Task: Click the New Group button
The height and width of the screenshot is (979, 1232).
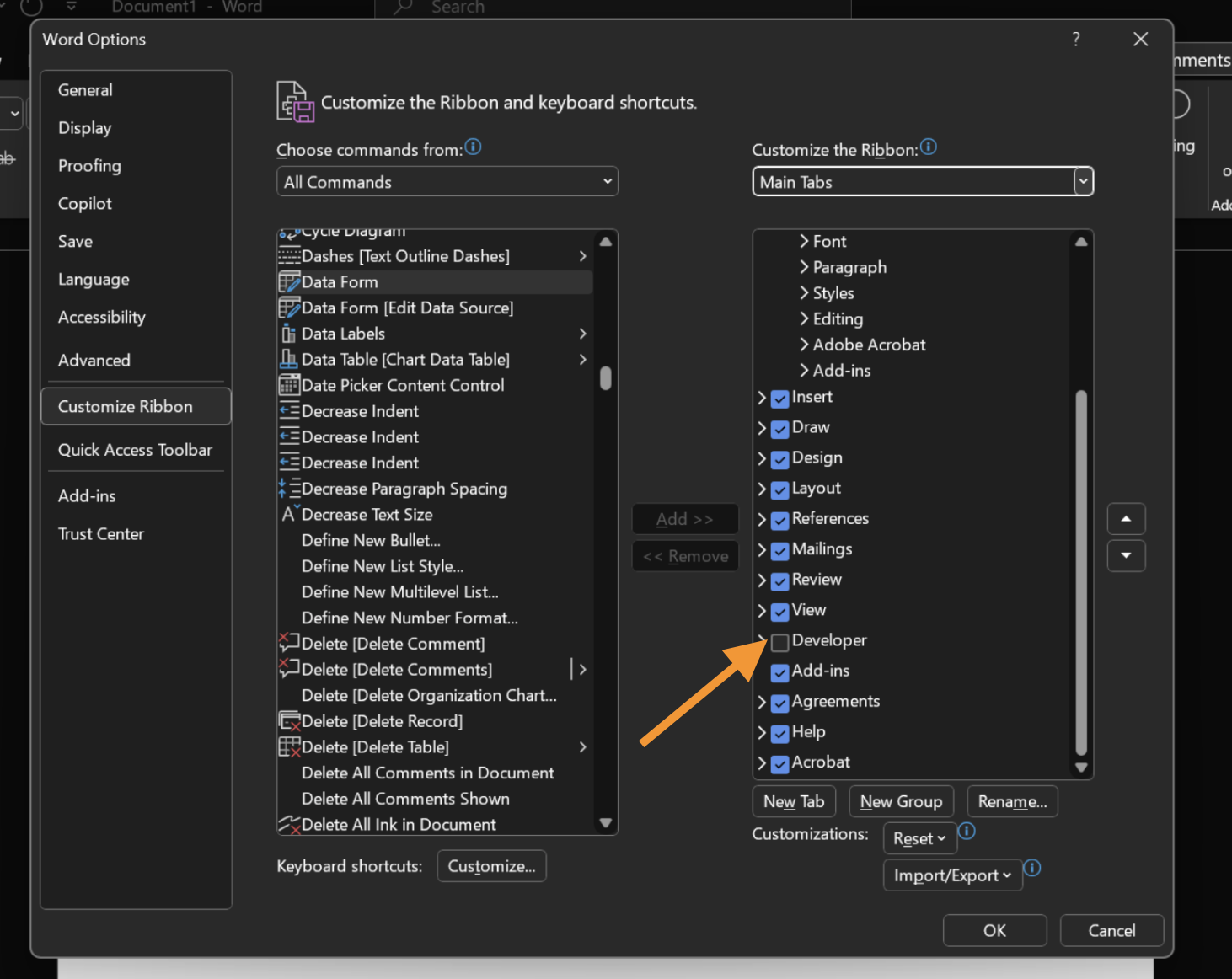Action: coord(901,802)
